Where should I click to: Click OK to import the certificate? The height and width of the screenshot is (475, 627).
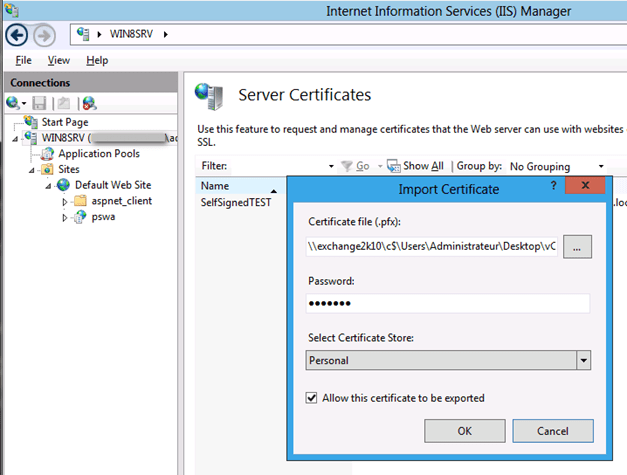464,431
